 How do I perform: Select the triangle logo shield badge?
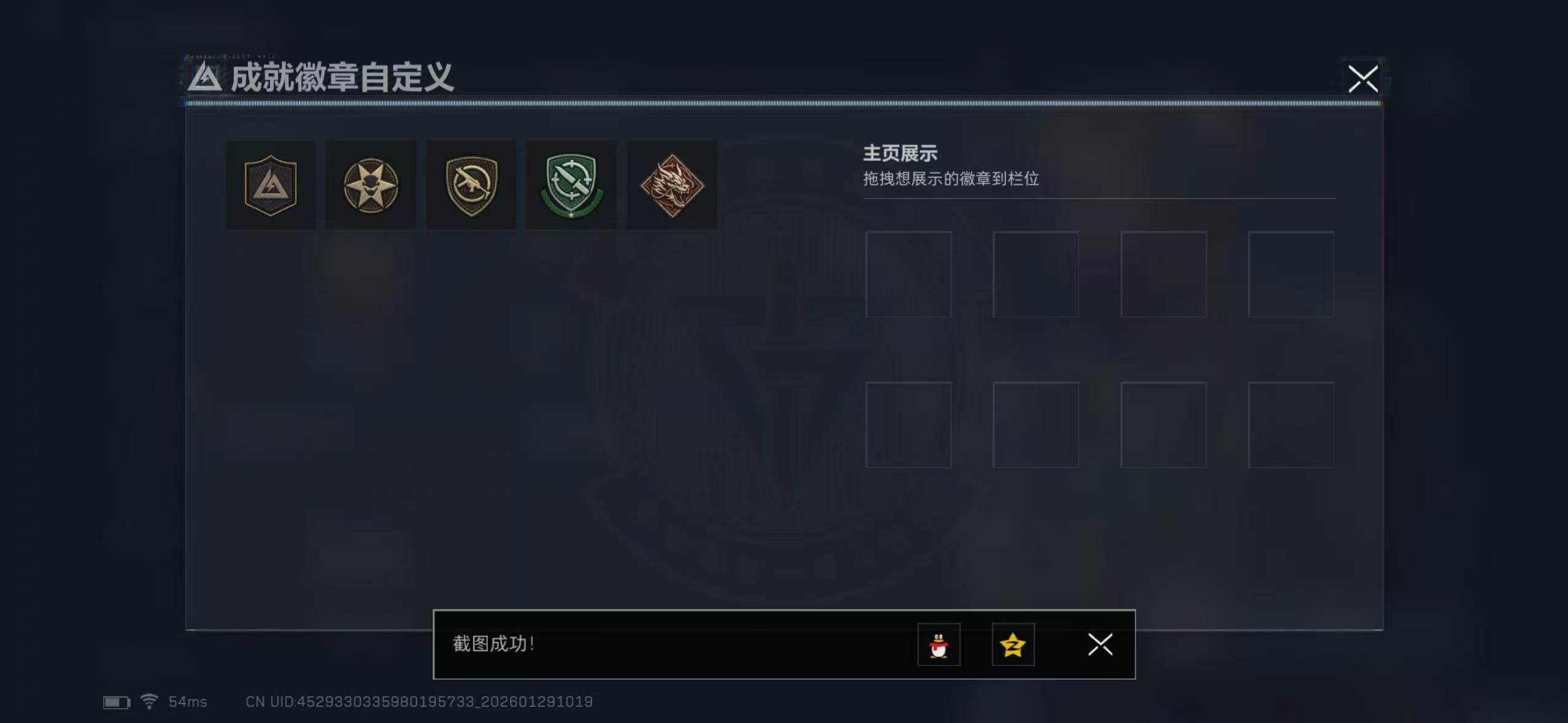point(271,185)
